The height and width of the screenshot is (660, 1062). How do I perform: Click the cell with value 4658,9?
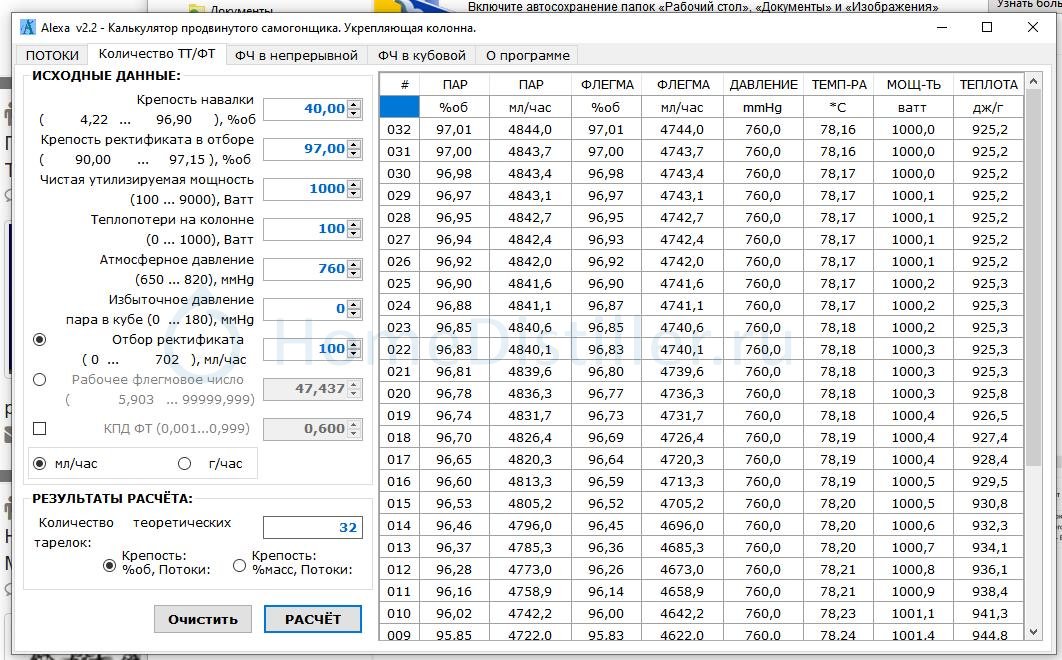coord(682,592)
